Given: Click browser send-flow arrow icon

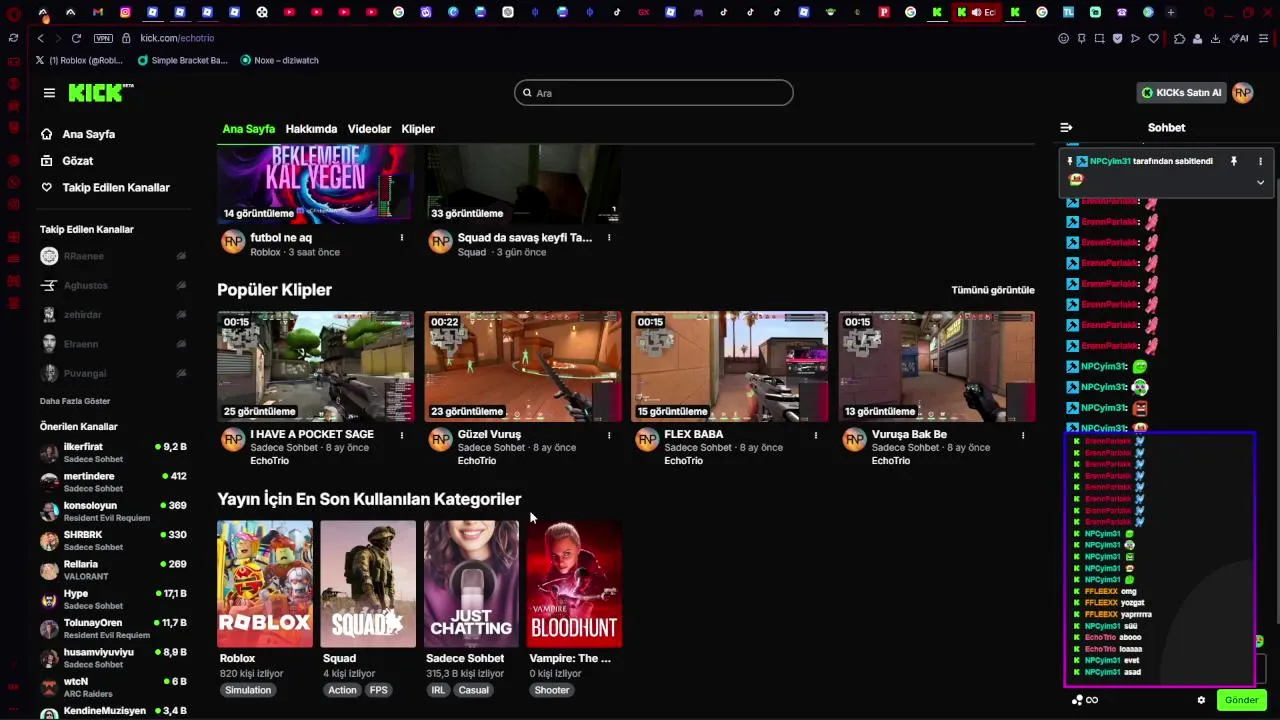Looking at the screenshot, I should pos(1135,38).
